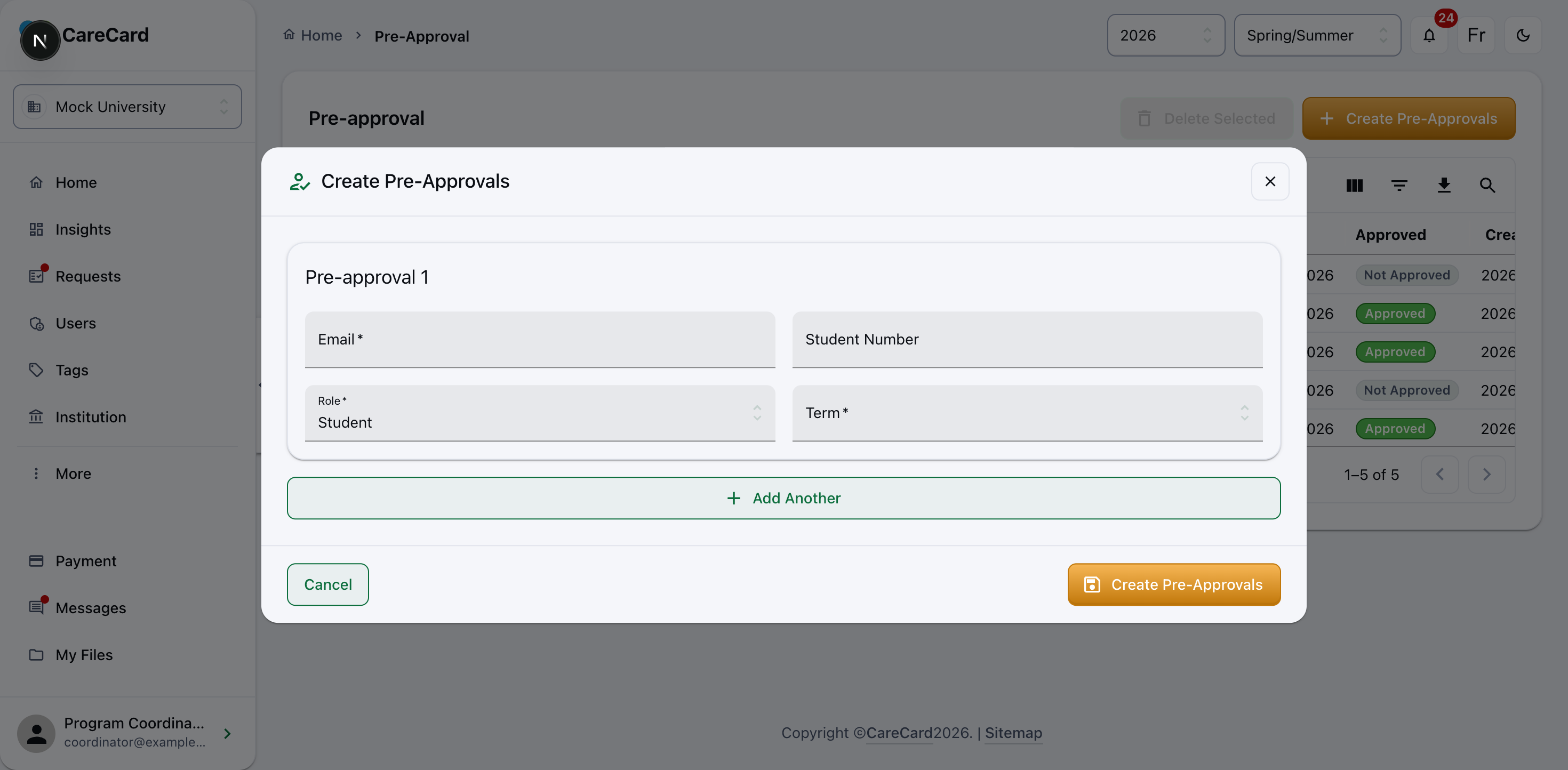The height and width of the screenshot is (770, 1568).
Task: Open Requests in the sidebar
Action: (x=128, y=276)
